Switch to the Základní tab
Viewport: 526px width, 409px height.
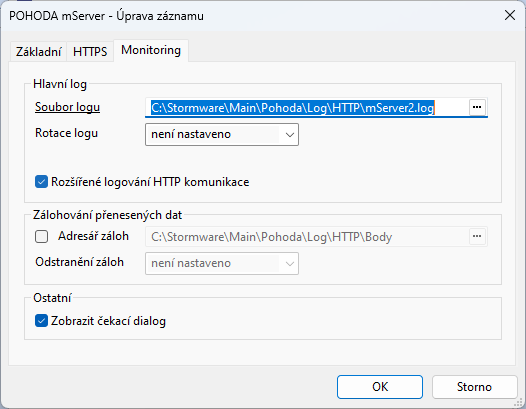39,52
